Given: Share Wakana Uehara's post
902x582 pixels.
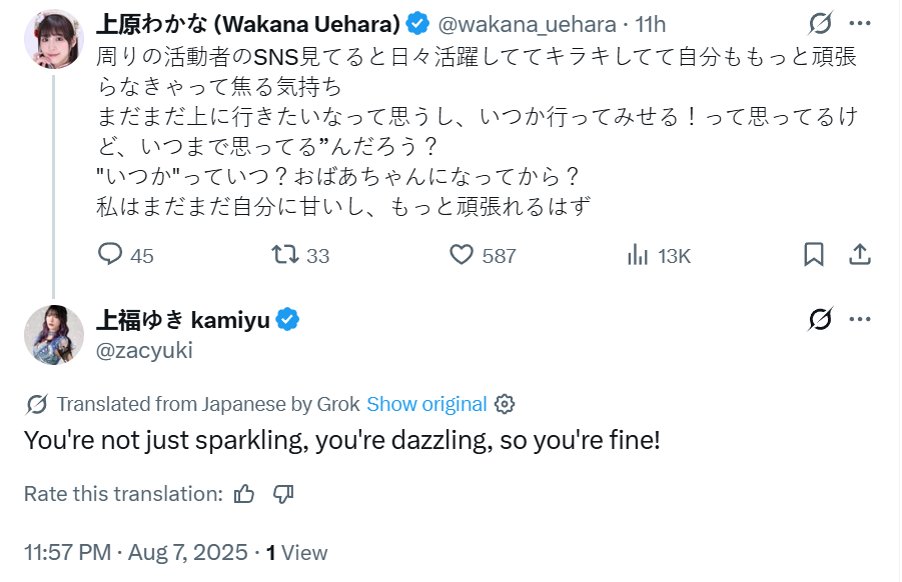Looking at the screenshot, I should pos(858,255).
